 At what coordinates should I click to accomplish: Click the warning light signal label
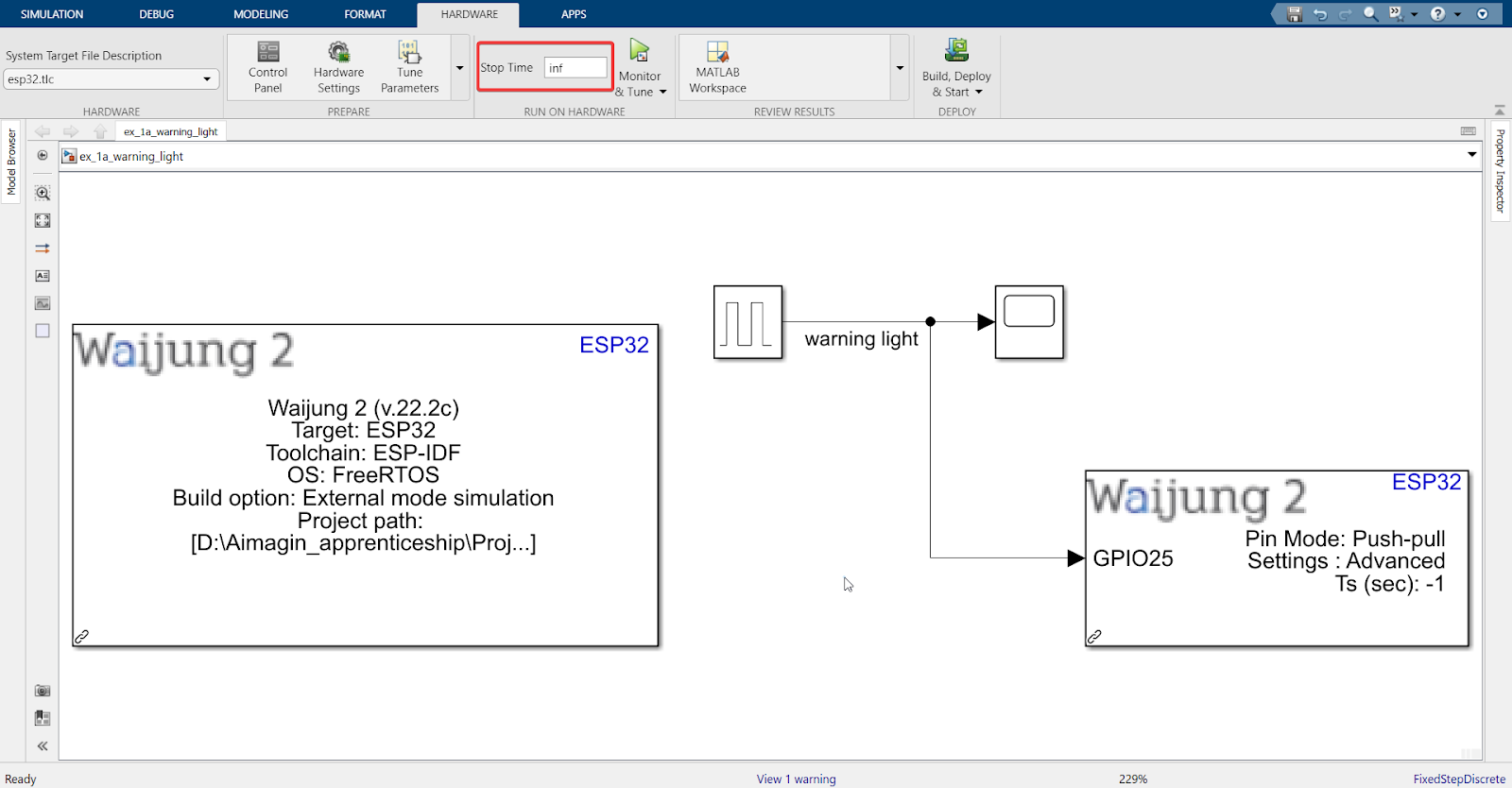pos(861,339)
